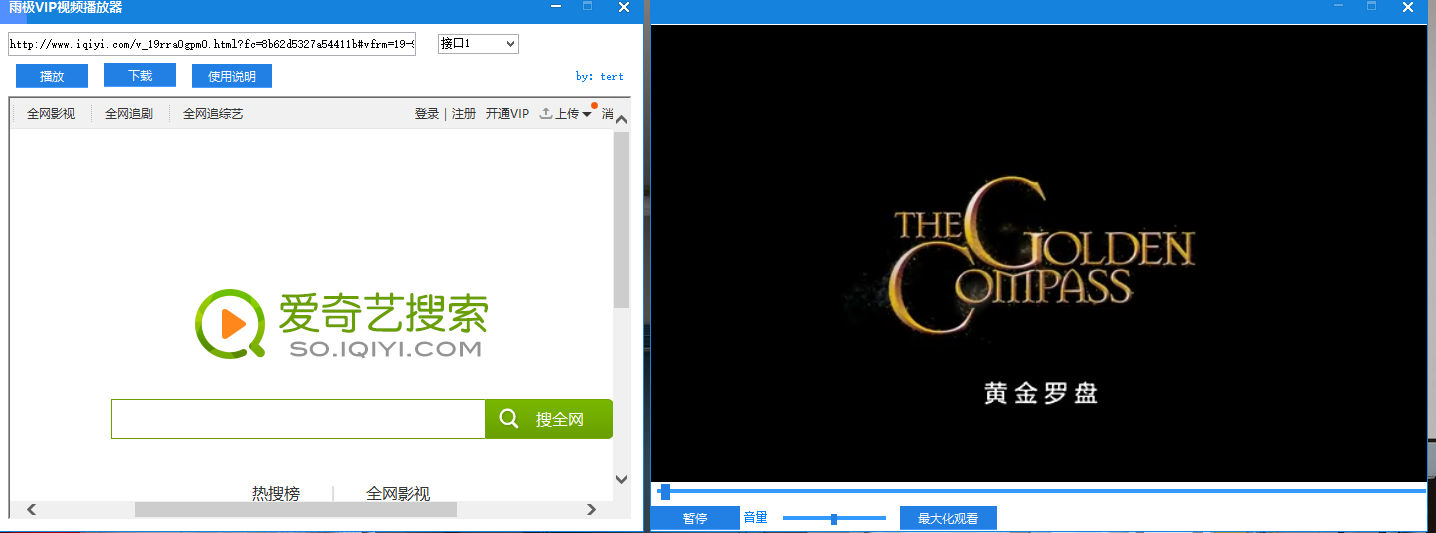The image size is (1436, 533).
Task: Minimize the 雨极VIP视频播放器 window
Action: pyautogui.click(x=556, y=7)
